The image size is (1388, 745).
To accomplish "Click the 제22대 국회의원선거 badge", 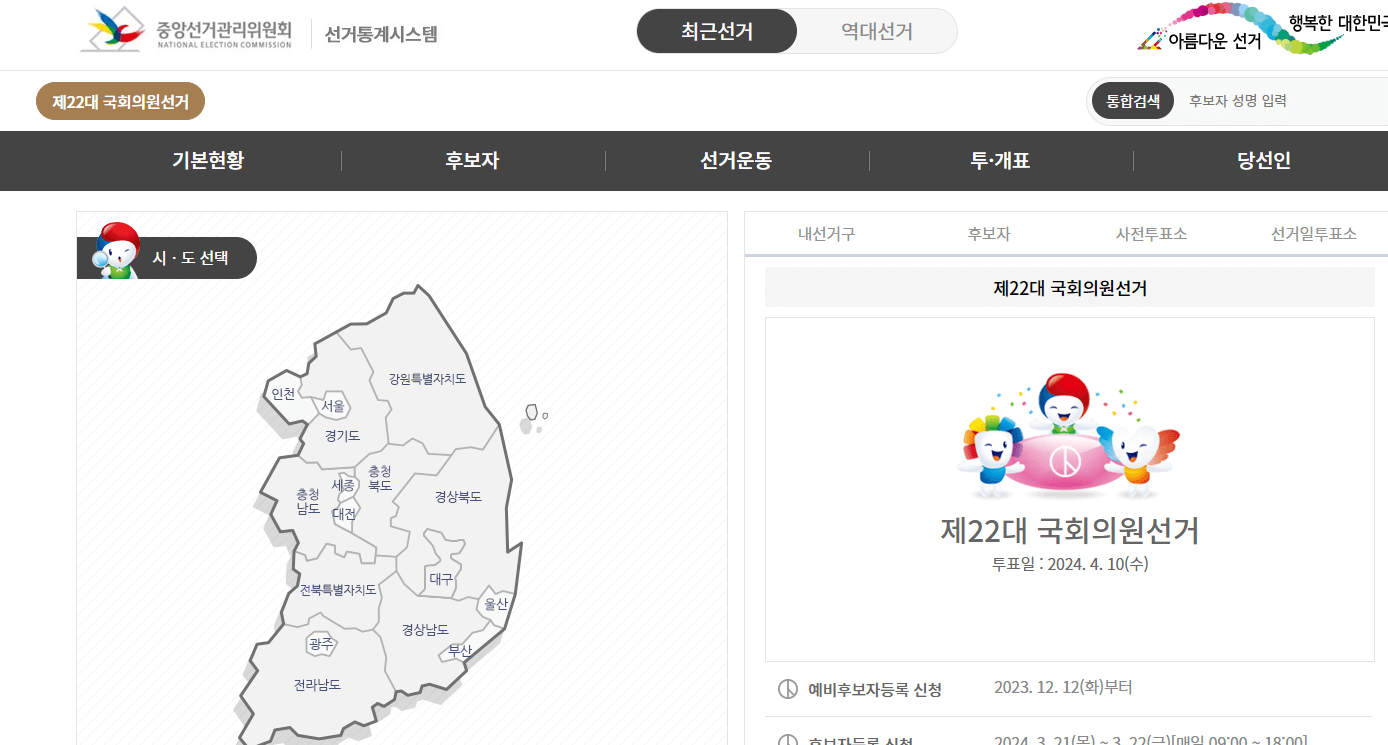I will (x=120, y=100).
